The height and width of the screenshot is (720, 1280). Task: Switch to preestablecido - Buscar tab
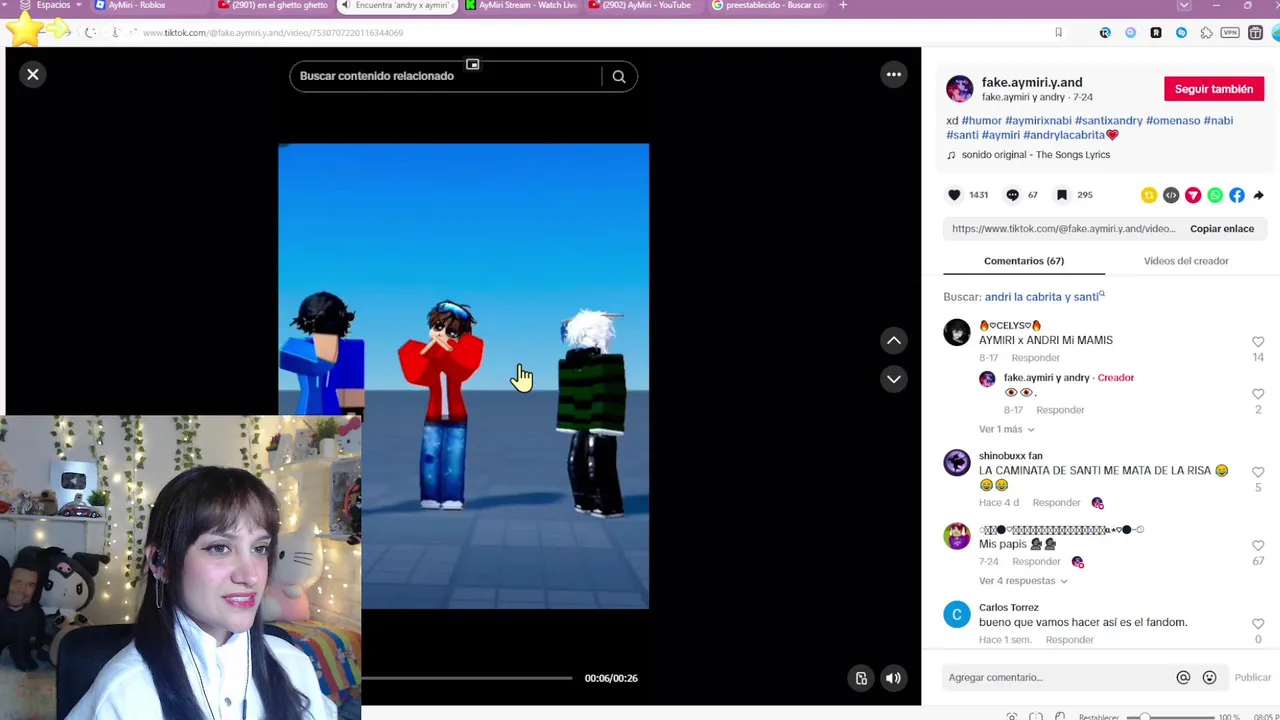click(x=768, y=5)
